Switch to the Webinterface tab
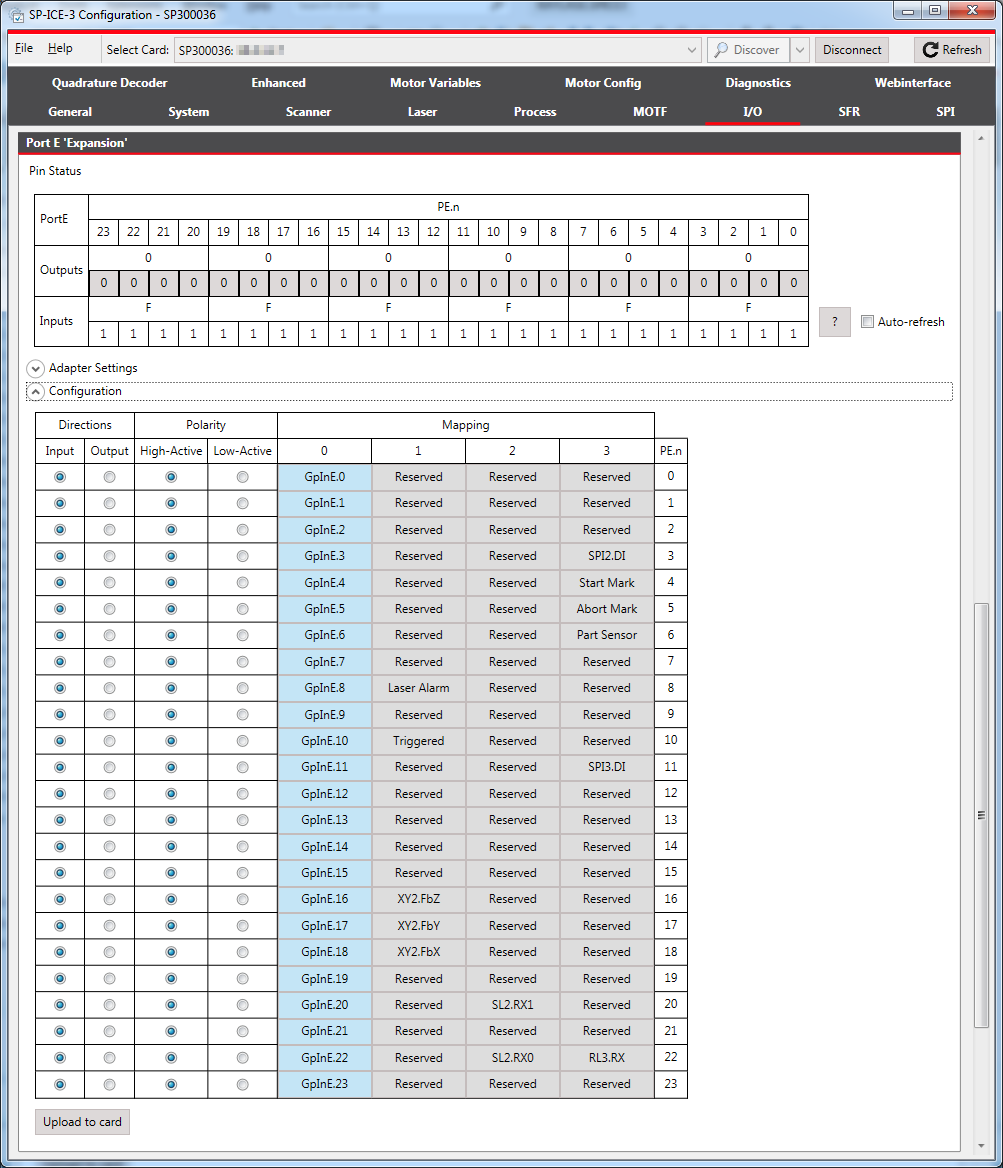Screen dimensions: 1003x1168 912,83
